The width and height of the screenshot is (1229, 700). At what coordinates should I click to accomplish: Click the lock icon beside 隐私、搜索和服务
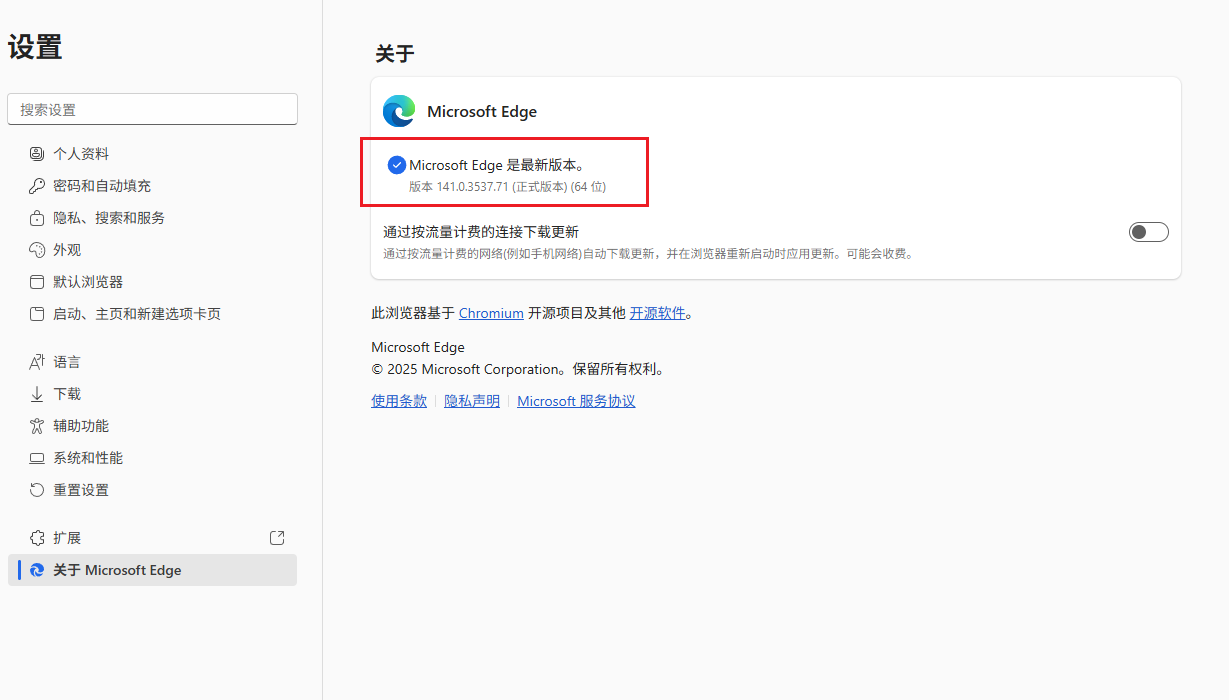tap(37, 218)
